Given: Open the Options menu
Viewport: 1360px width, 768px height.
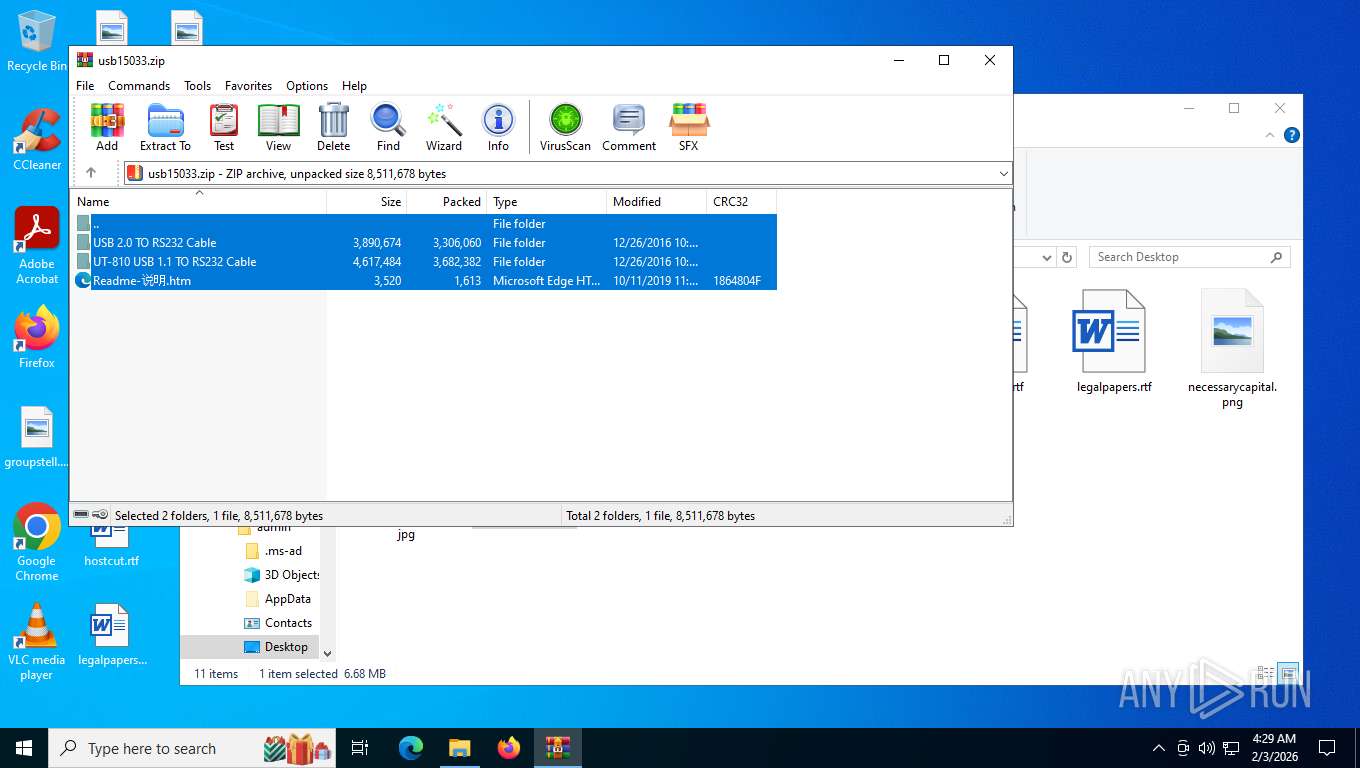Looking at the screenshot, I should [x=307, y=85].
